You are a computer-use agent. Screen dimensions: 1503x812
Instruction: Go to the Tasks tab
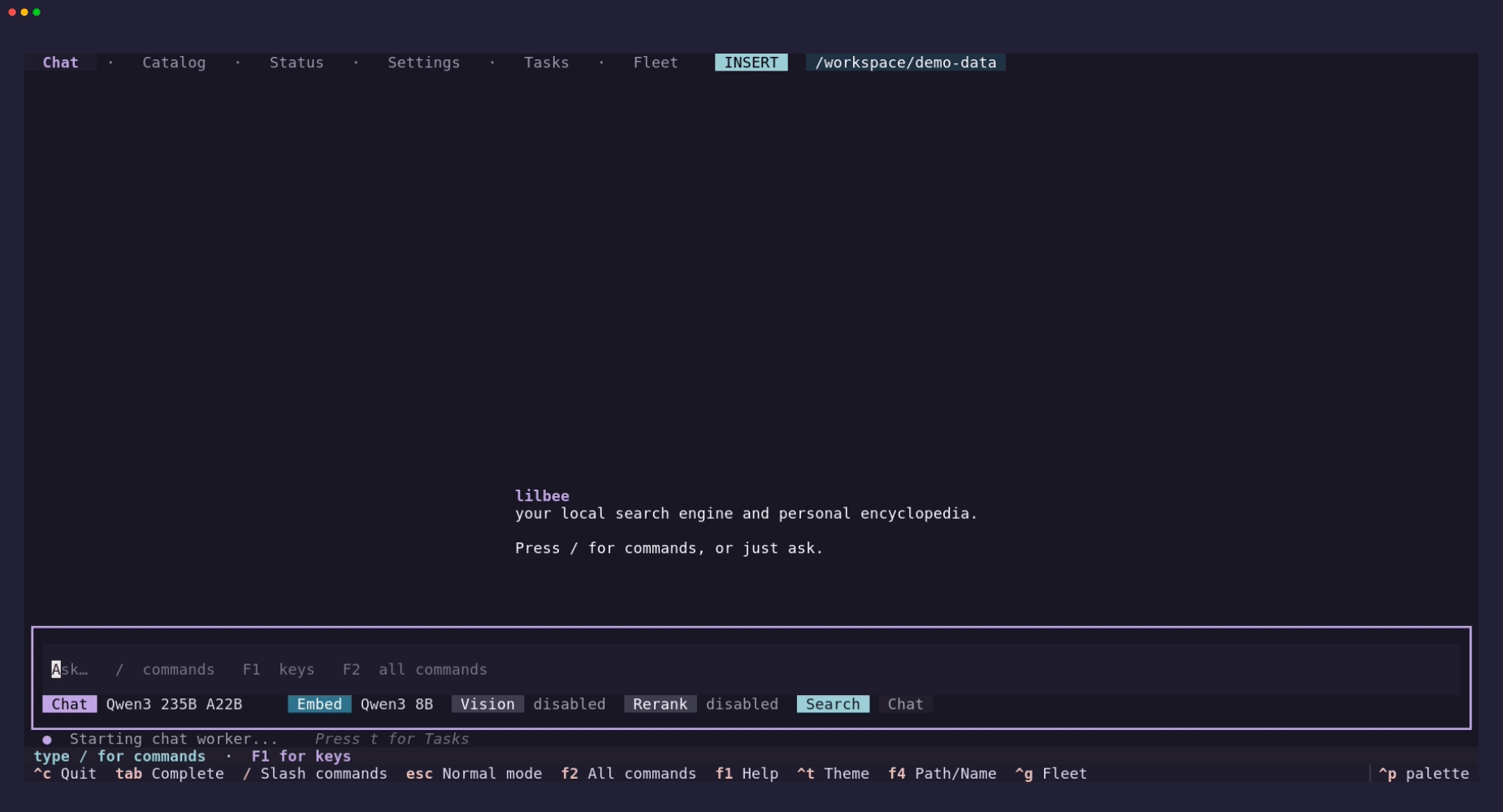546,63
